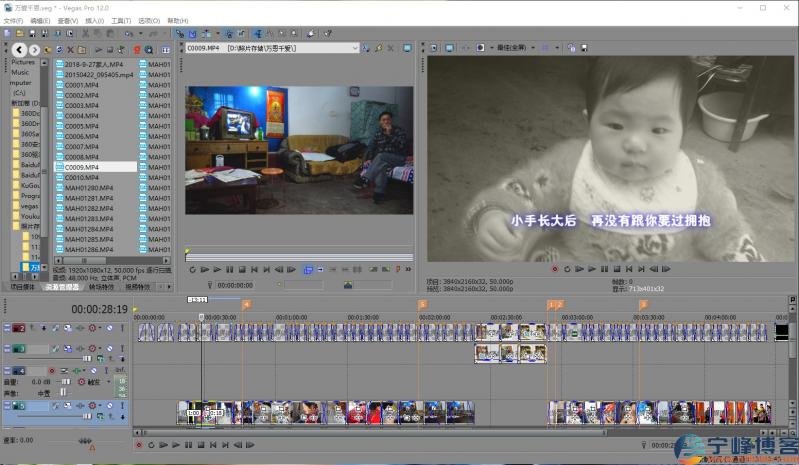The height and width of the screenshot is (465, 799).
Task: Solo track 2 with exclamation icon
Action: click(x=122, y=329)
